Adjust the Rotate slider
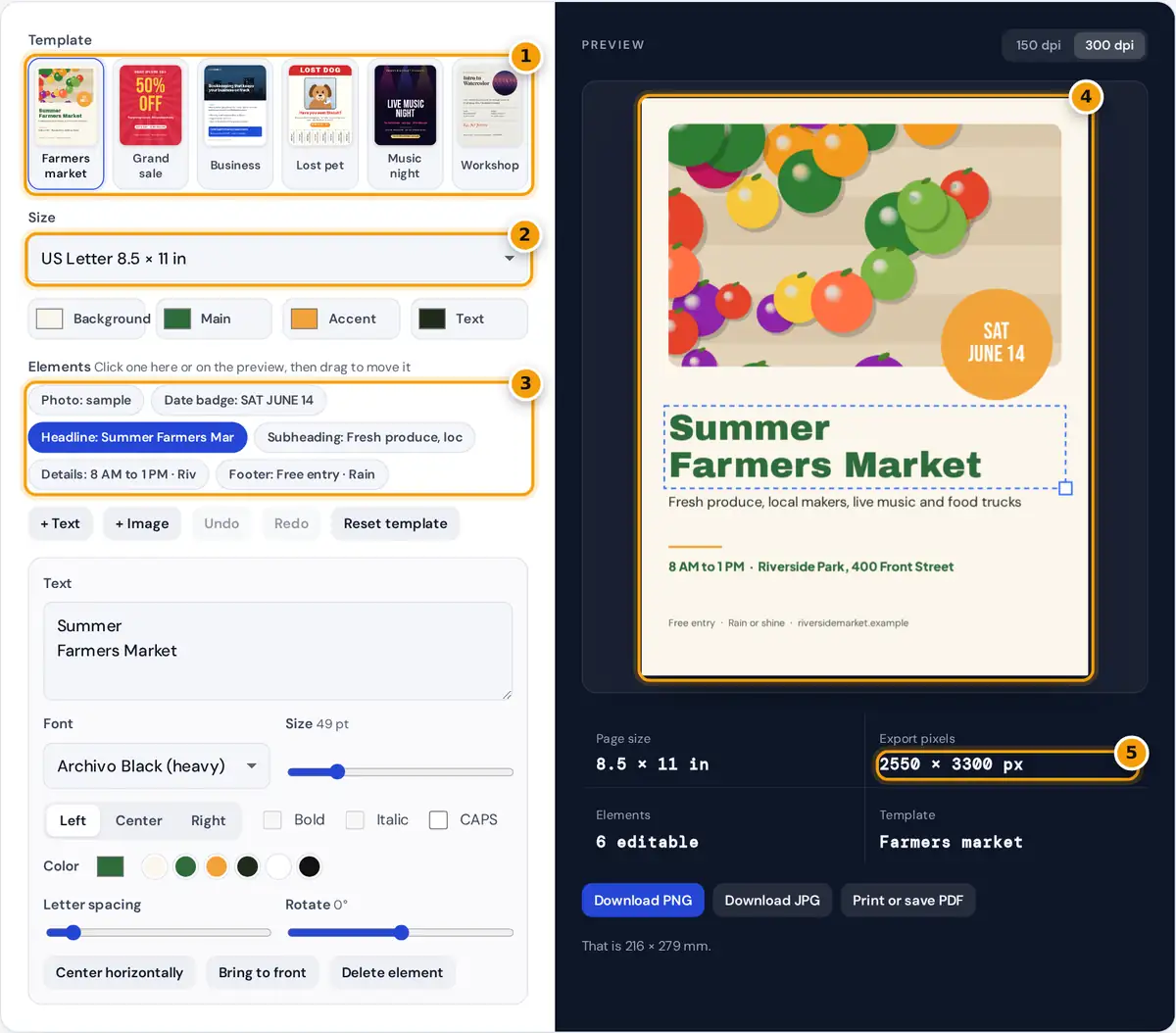Viewport: 1176px width, 1033px height. coord(400,932)
